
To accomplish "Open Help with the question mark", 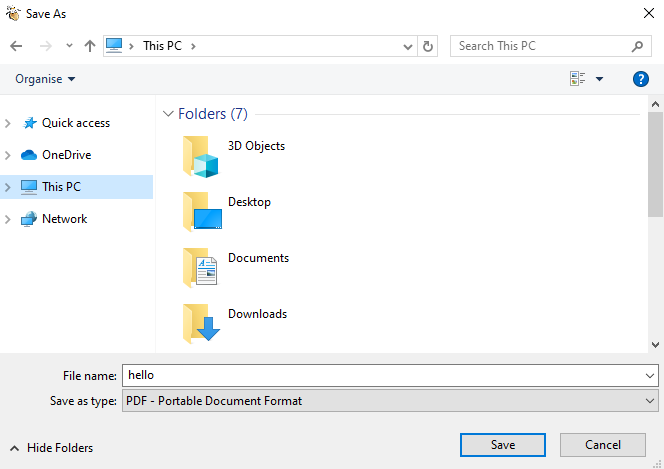I will point(641,79).
